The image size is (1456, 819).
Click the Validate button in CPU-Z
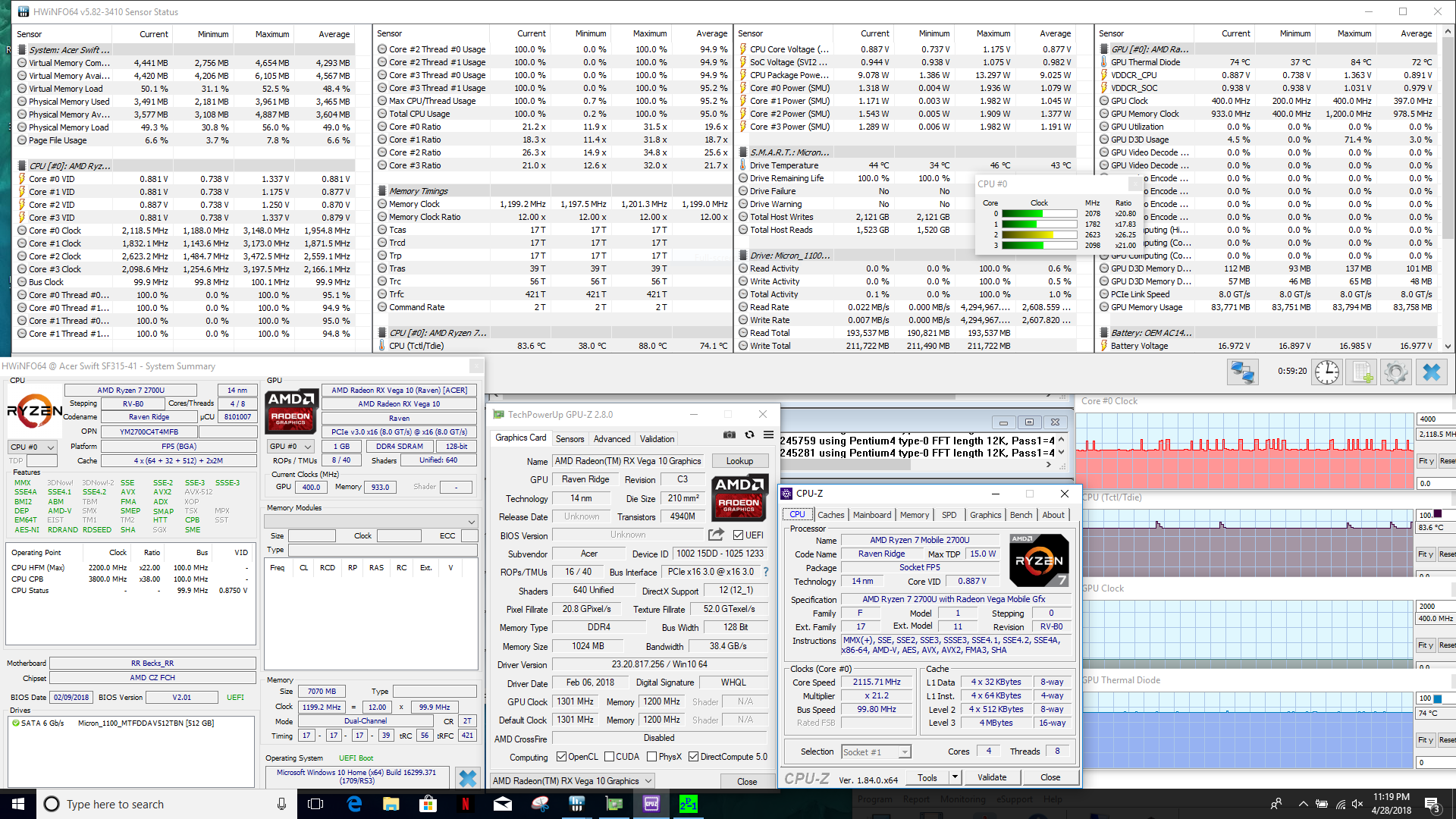(x=991, y=777)
